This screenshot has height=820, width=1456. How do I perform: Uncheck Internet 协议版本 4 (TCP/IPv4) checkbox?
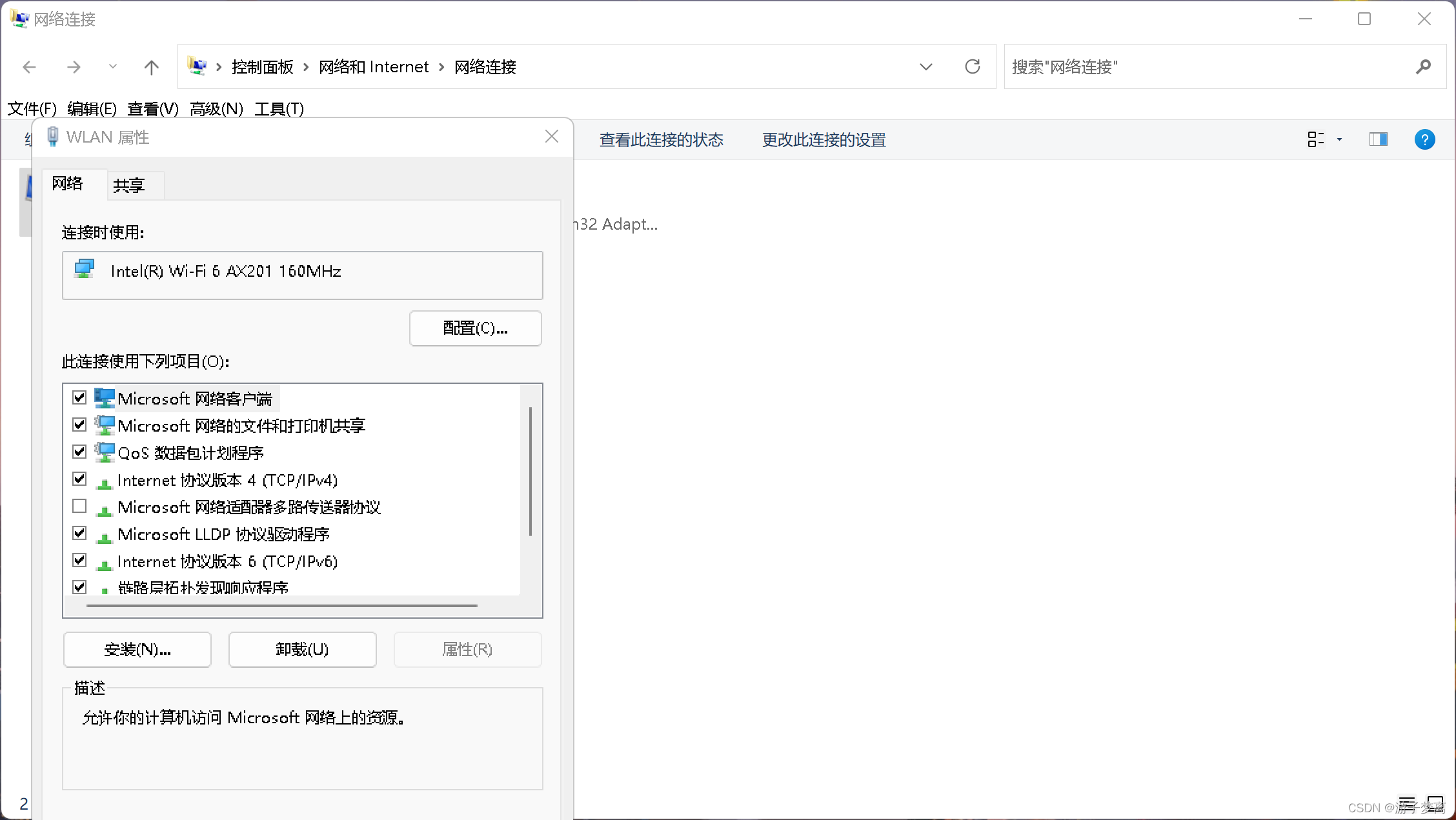pyautogui.click(x=79, y=479)
